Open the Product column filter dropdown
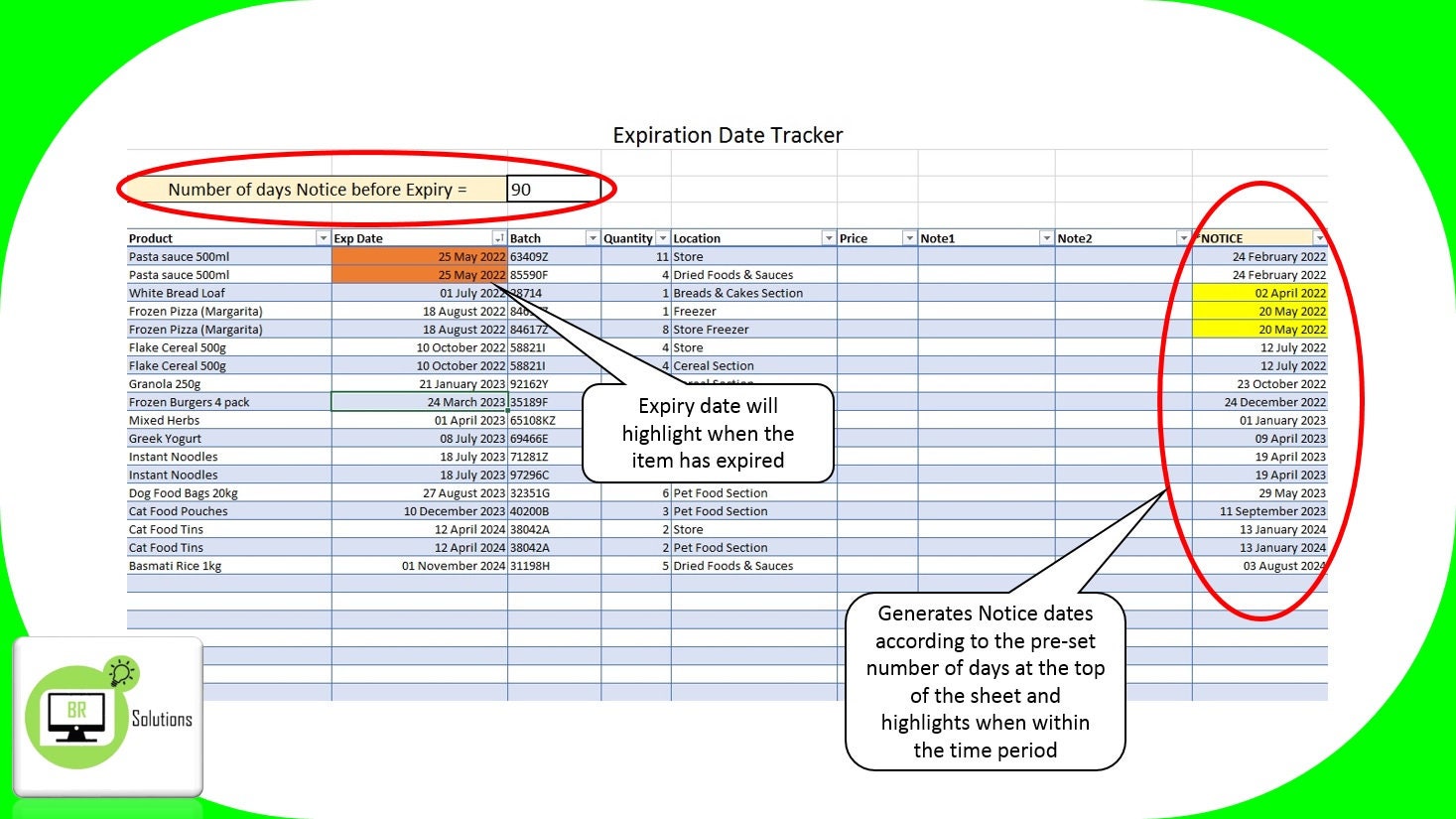 pyautogui.click(x=324, y=237)
